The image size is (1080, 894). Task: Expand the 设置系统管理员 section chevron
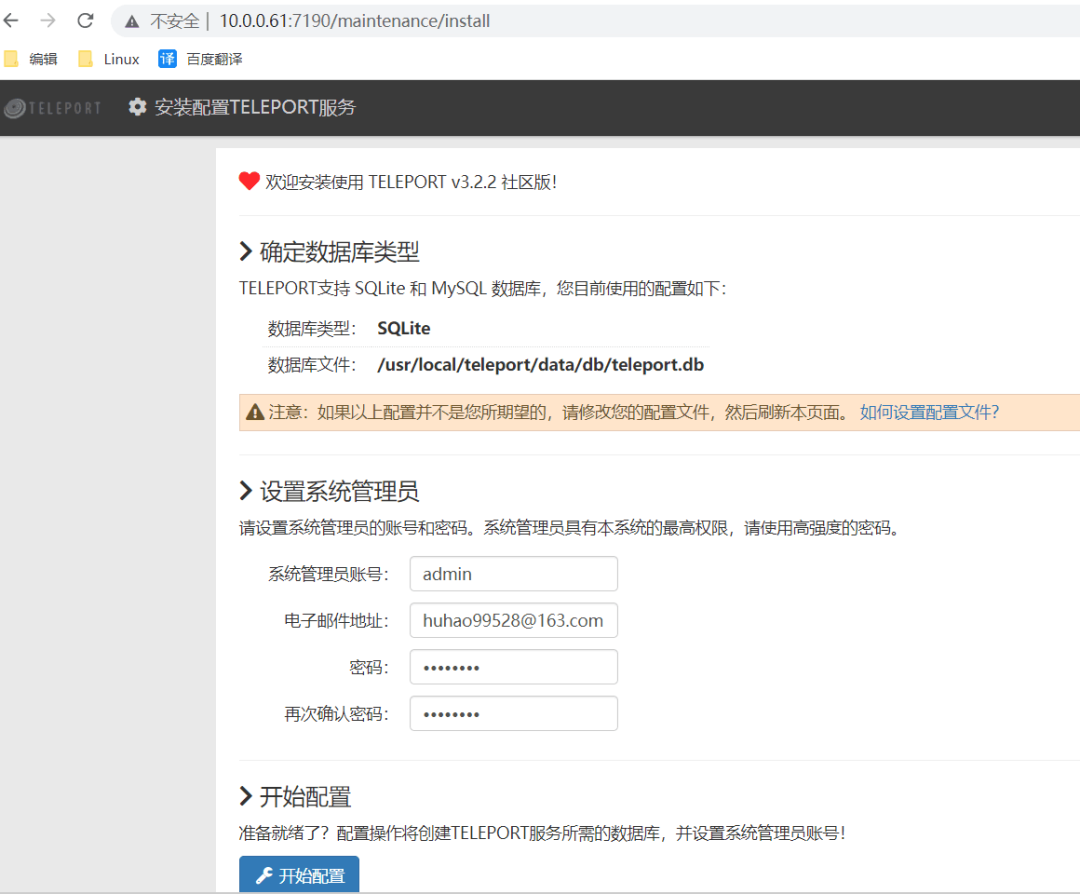click(245, 491)
